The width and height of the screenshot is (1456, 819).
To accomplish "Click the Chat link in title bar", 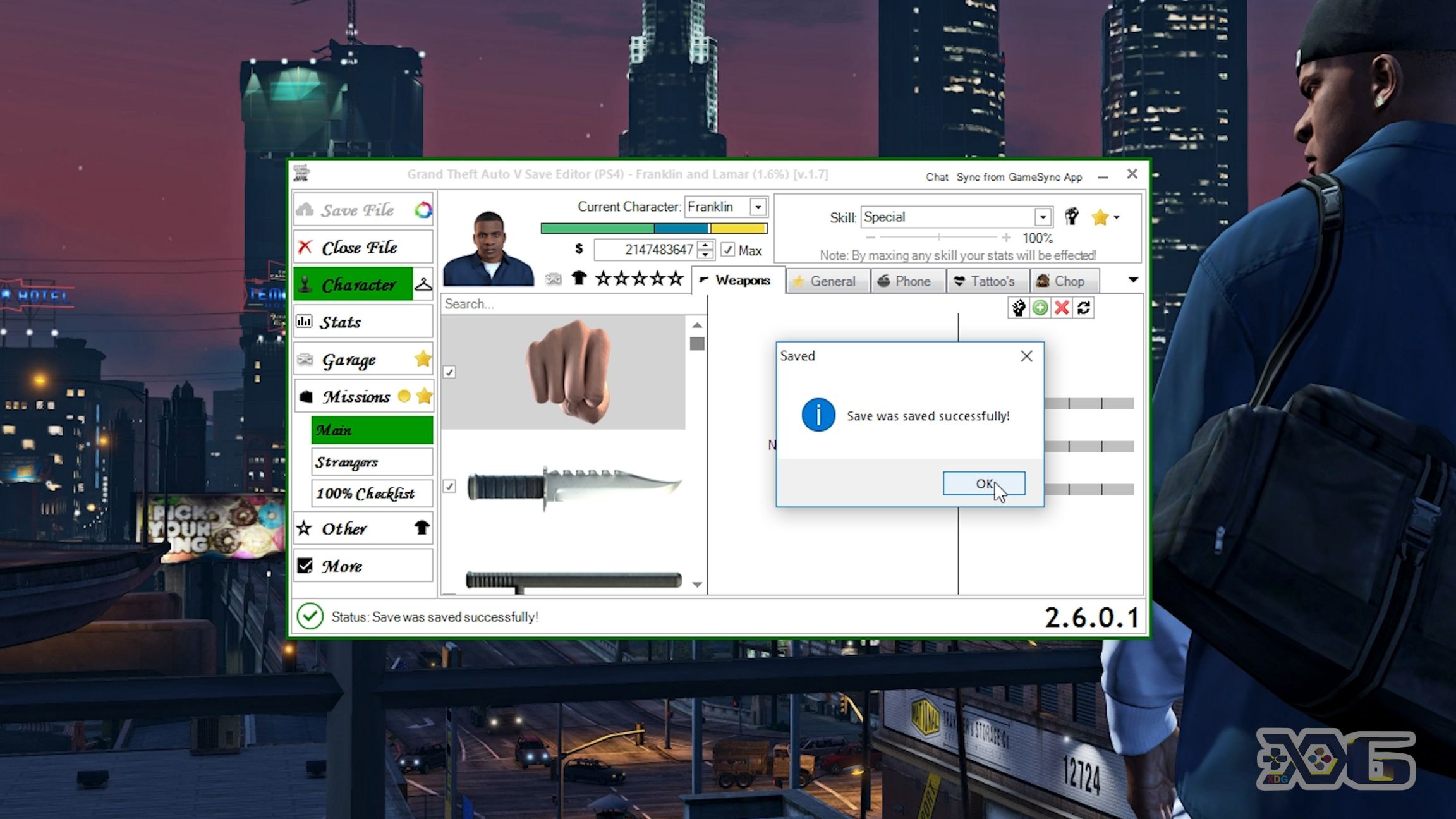I will point(937,177).
